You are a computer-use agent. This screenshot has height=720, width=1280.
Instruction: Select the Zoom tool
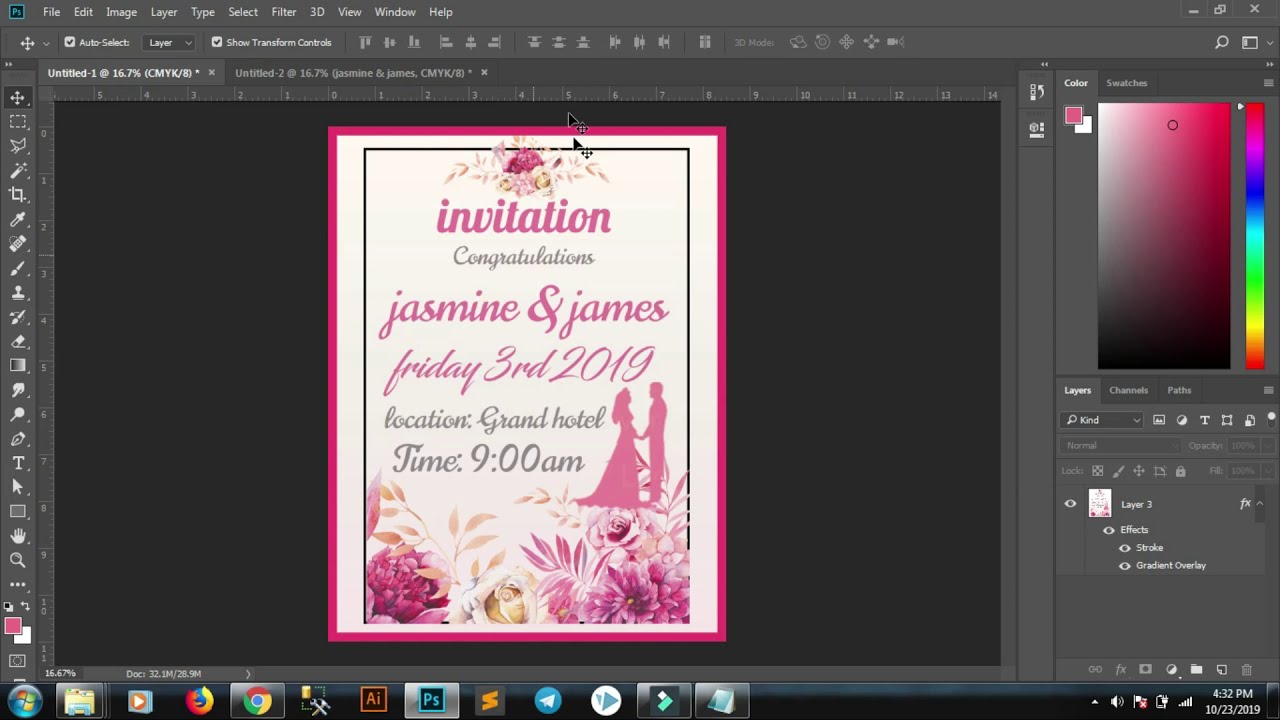point(18,560)
